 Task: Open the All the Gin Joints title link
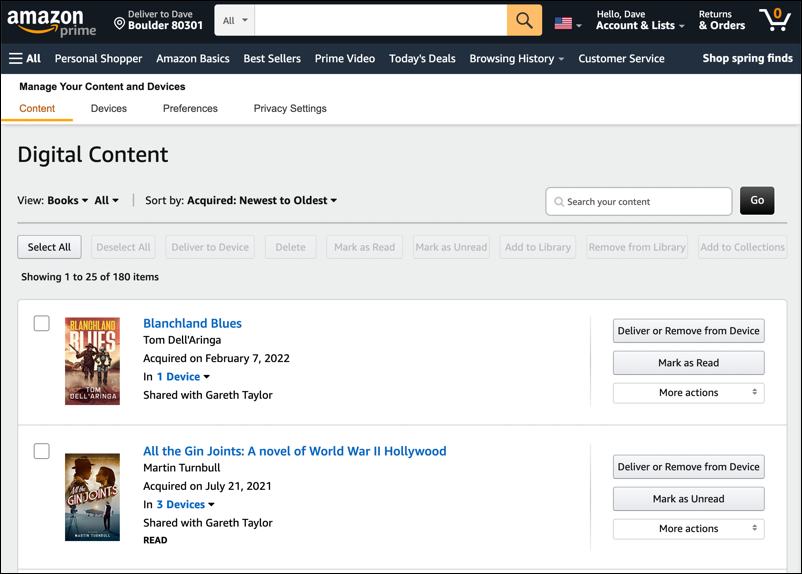pos(295,451)
